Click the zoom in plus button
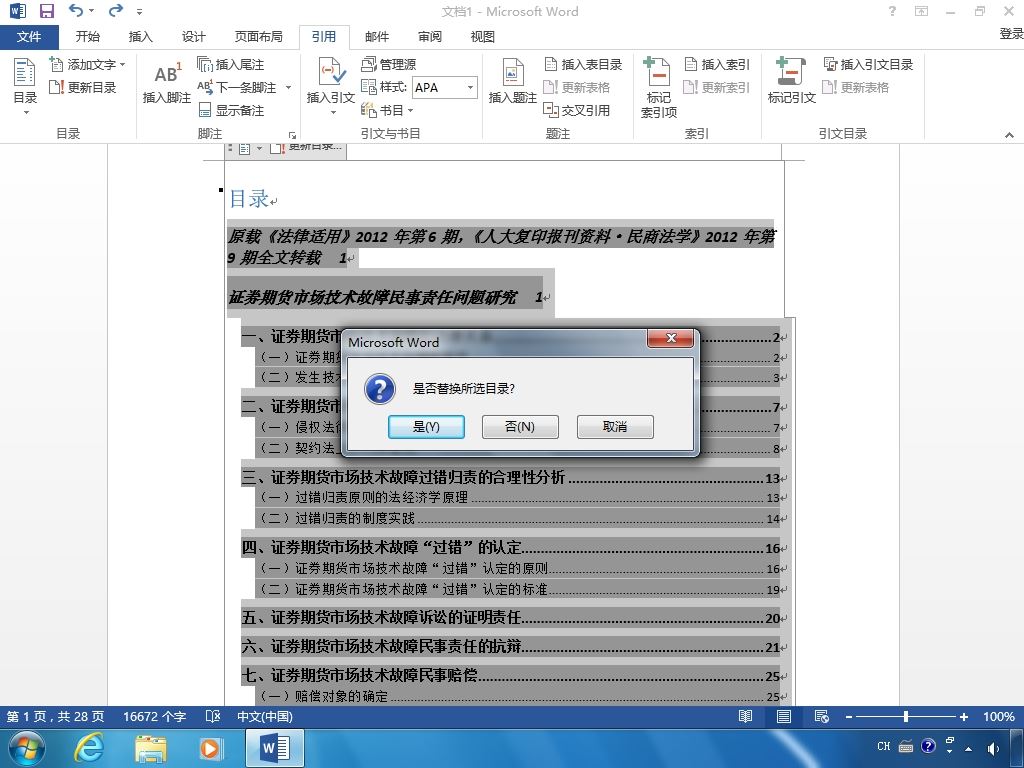The height and width of the screenshot is (768, 1024). [963, 716]
